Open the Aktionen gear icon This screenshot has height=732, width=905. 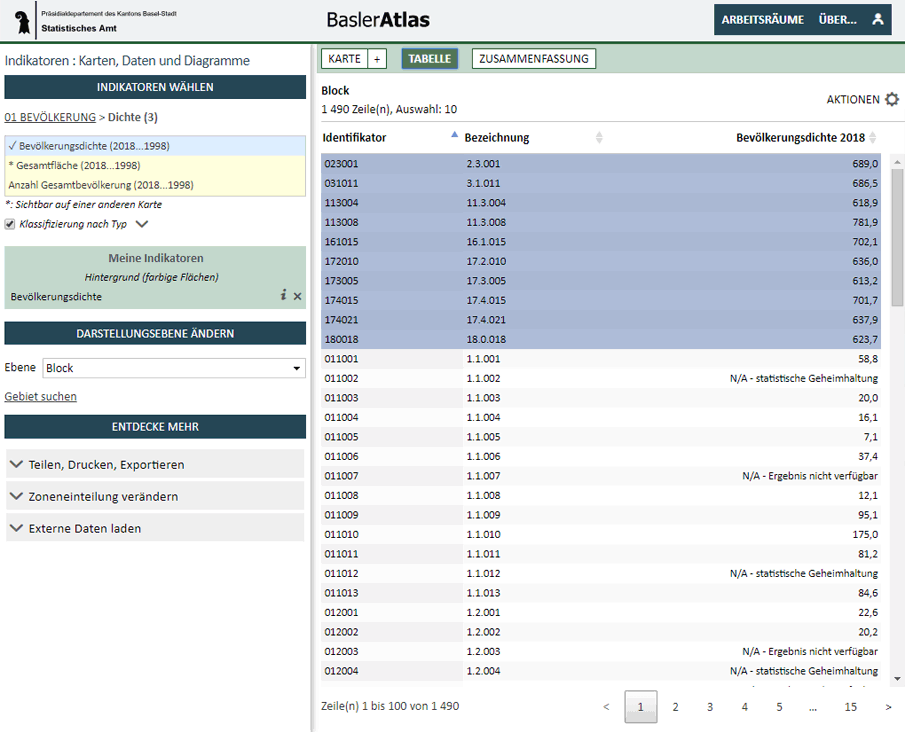(892, 99)
